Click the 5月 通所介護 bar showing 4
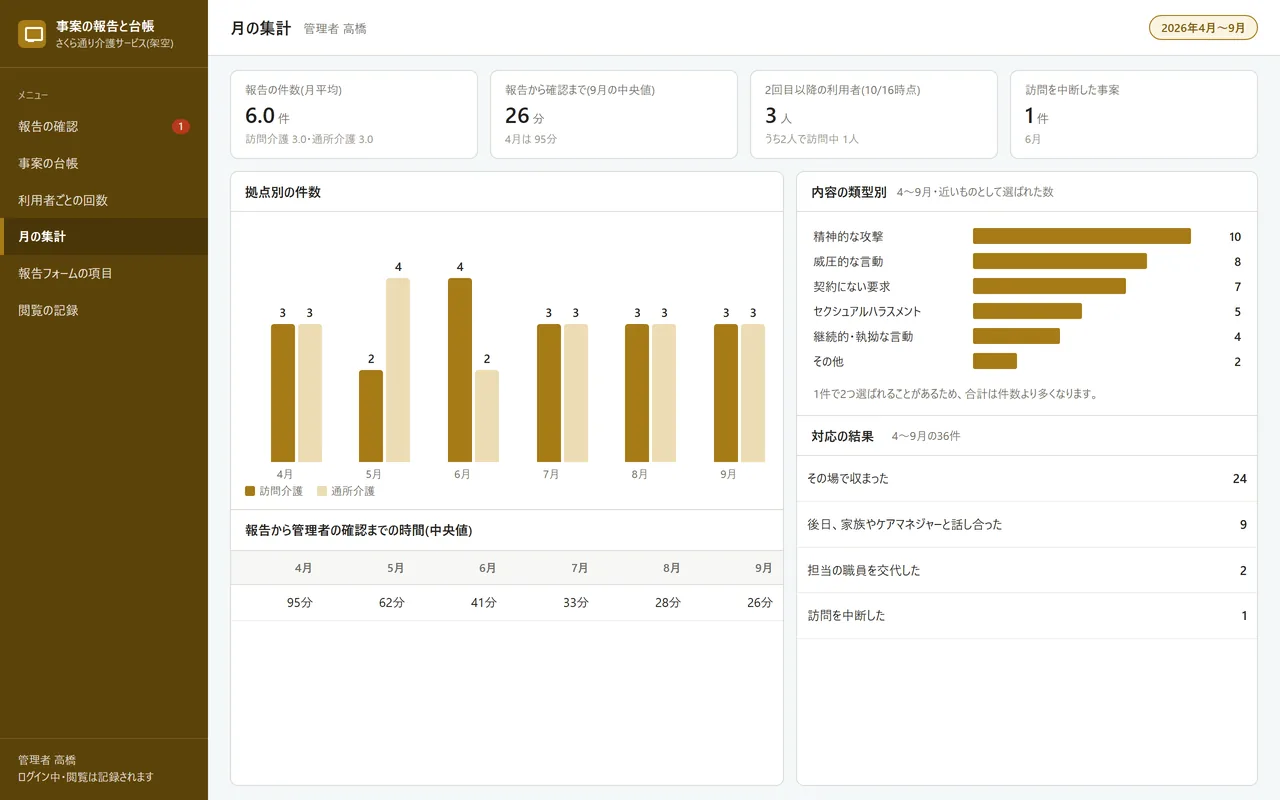Viewport: 1280px width, 800px height. 398,370
